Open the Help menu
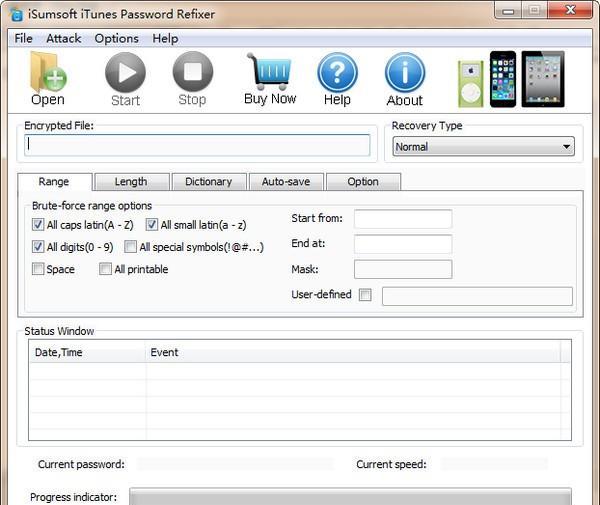 pos(165,39)
